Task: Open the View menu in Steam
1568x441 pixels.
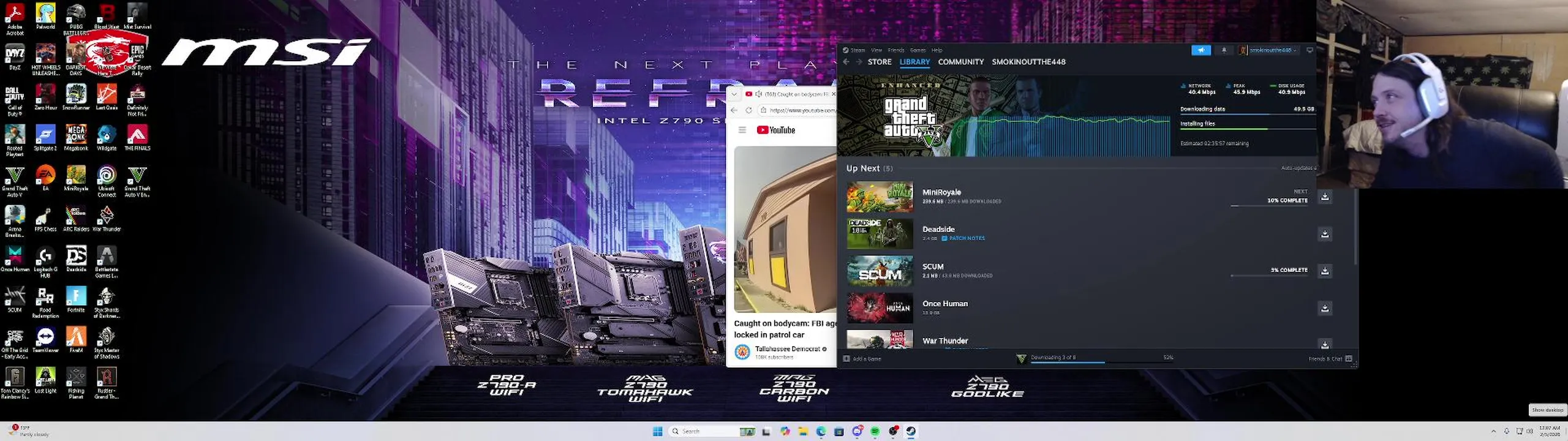Action: coord(876,50)
